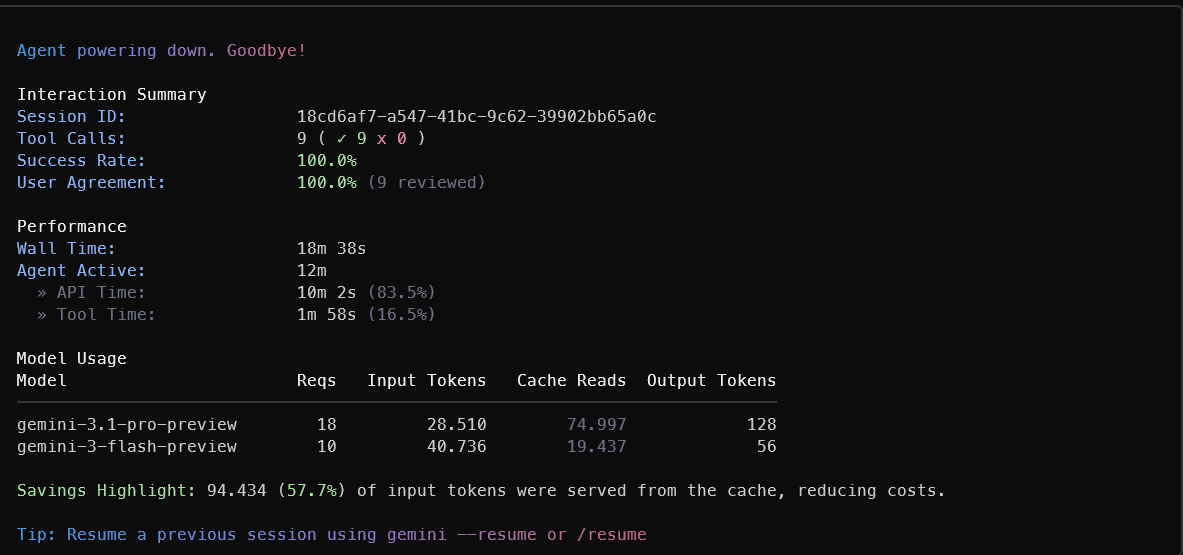Click the '--resume' flag text in the tip
This screenshot has width=1183, height=555.
496,535
